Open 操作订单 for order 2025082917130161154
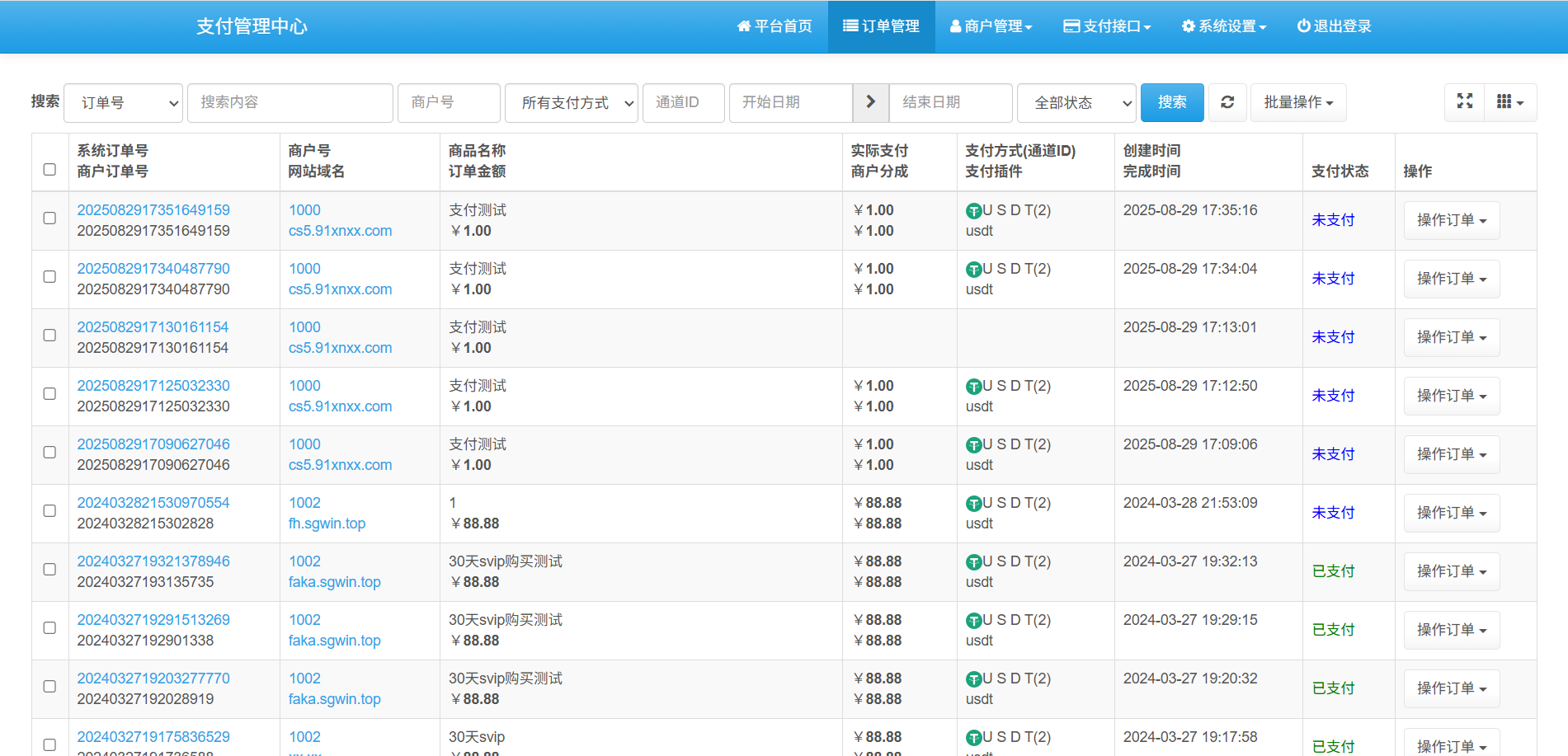1568x756 pixels. 1452,337
